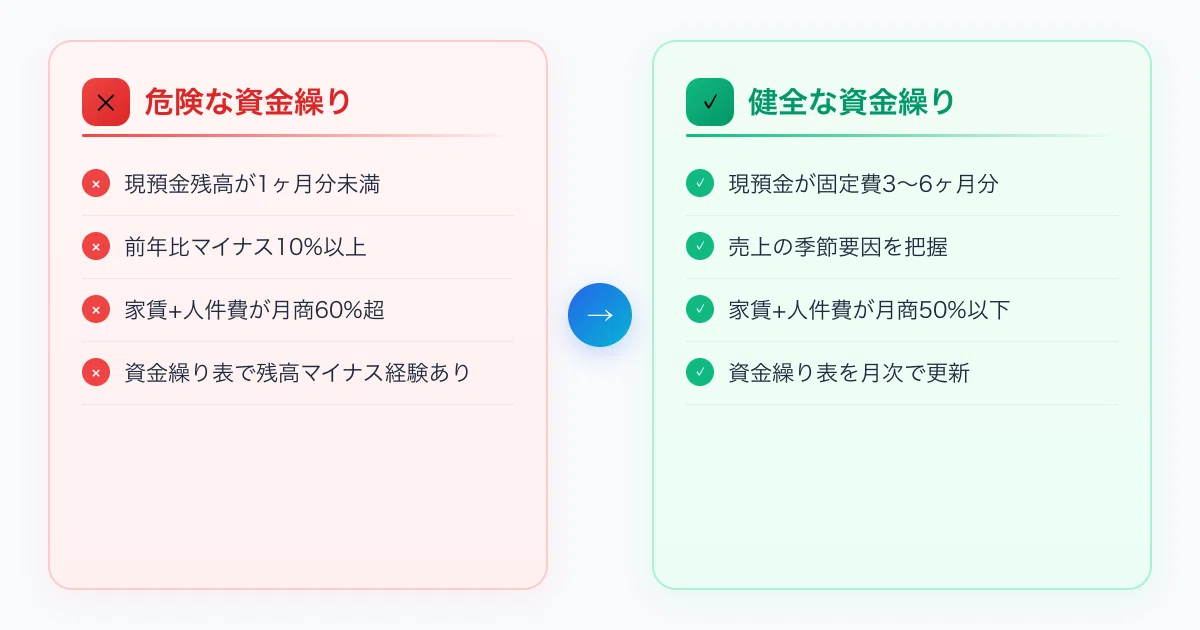Viewport: 1200px width, 630px height.
Task: Click the text 資金繰り表を月次で更新
Action: (849, 373)
